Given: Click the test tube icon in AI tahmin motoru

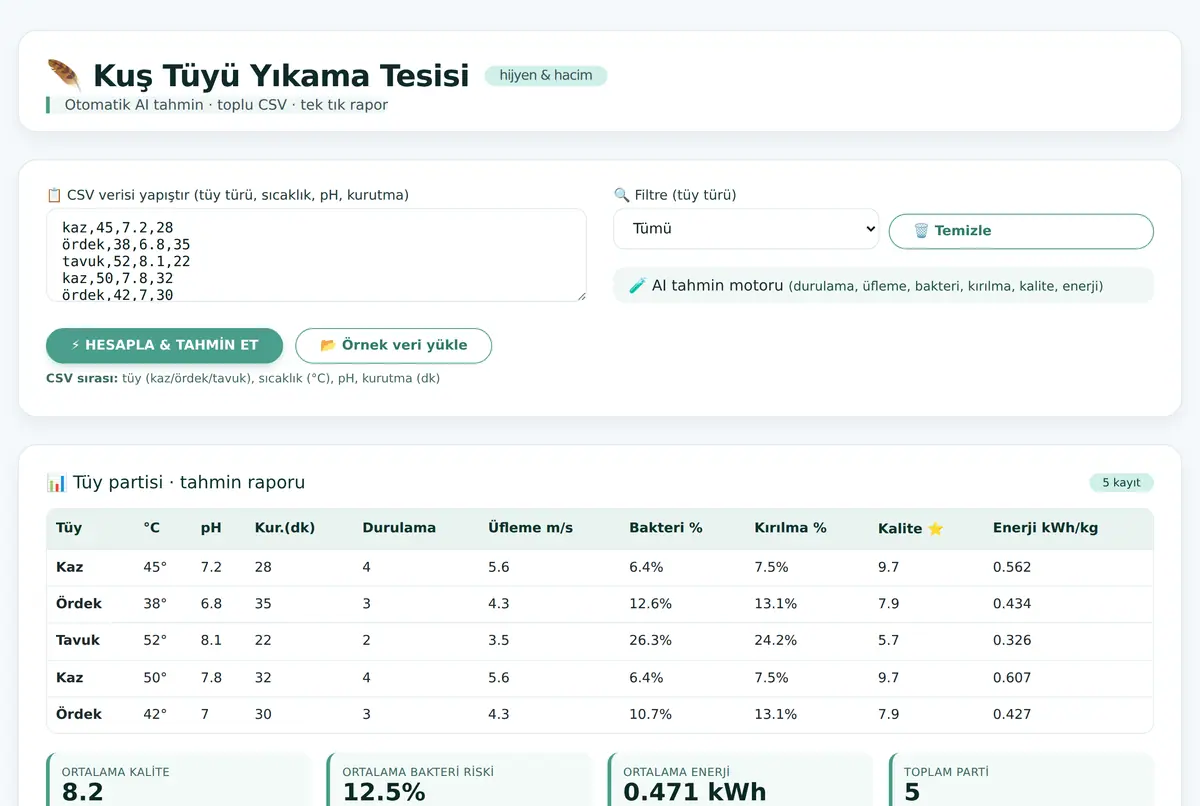Looking at the screenshot, I should point(637,285).
